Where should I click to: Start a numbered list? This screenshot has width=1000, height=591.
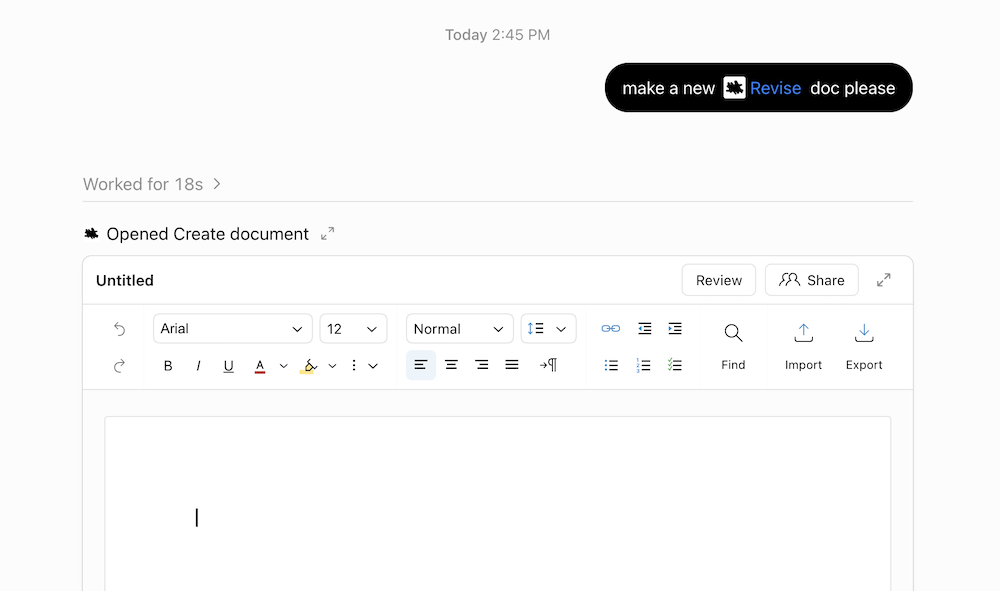point(643,365)
